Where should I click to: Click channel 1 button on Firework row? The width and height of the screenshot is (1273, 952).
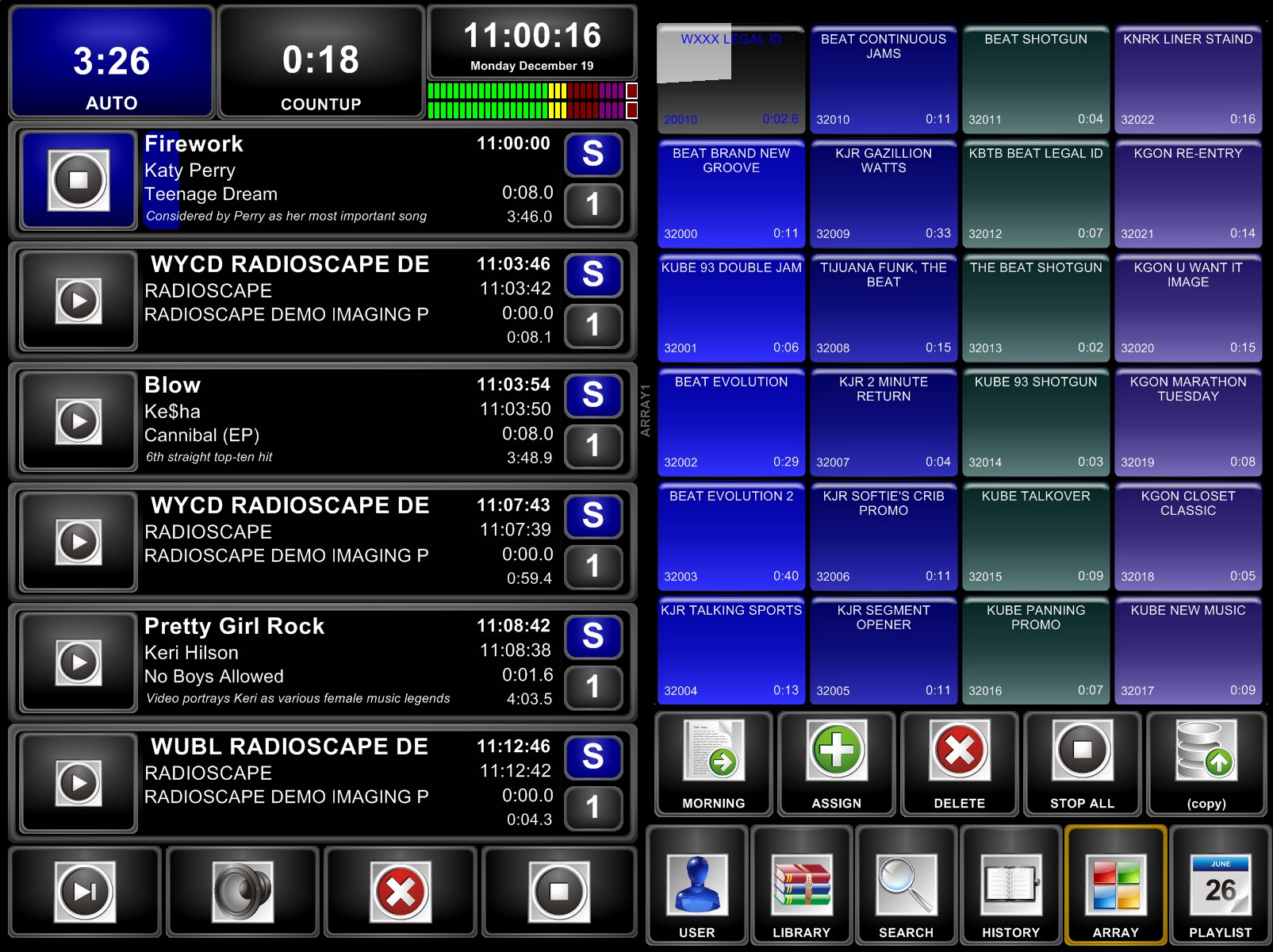click(x=593, y=205)
